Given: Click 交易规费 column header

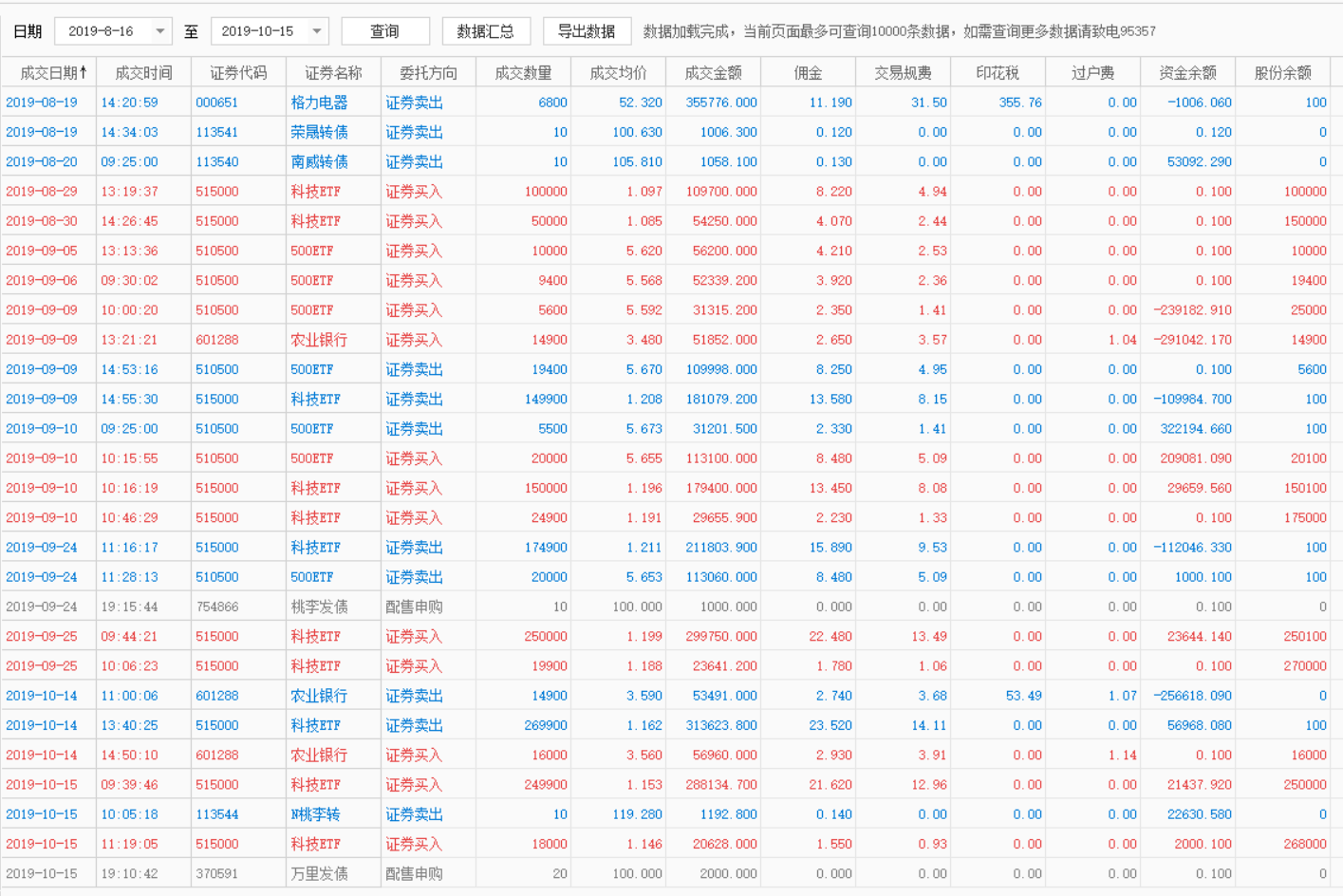Looking at the screenshot, I should [x=903, y=72].
